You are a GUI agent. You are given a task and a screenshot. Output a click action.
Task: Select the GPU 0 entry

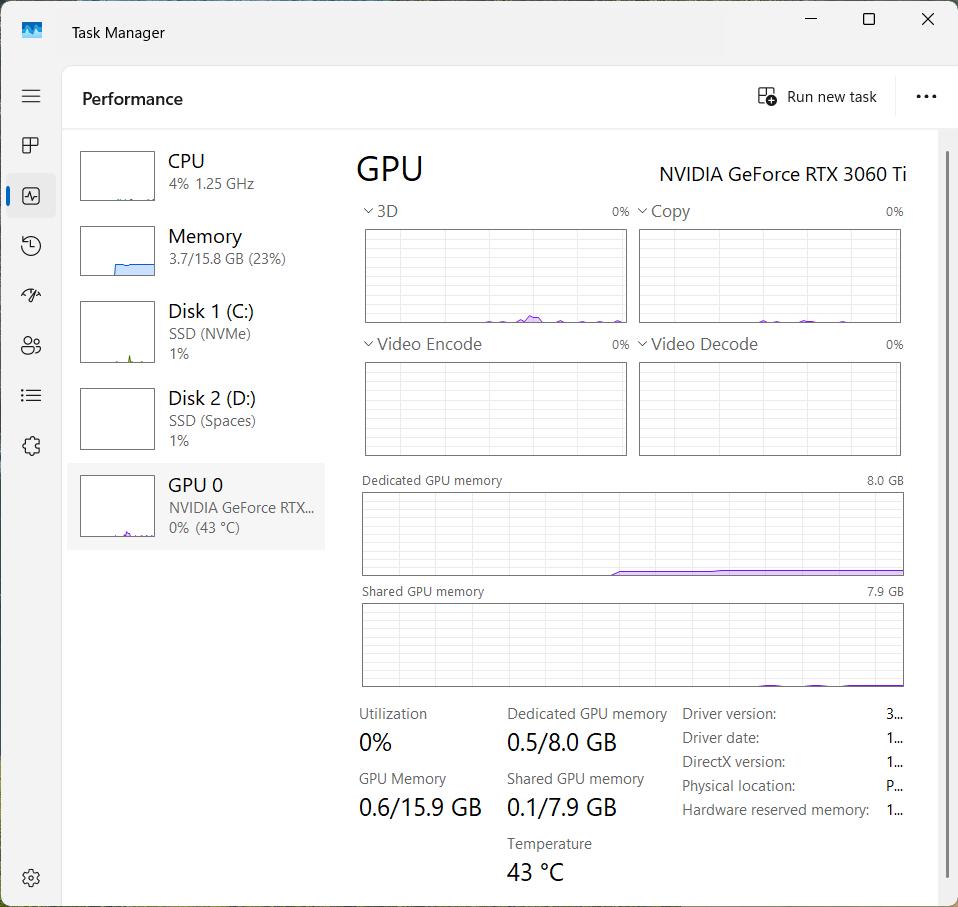tap(196, 506)
